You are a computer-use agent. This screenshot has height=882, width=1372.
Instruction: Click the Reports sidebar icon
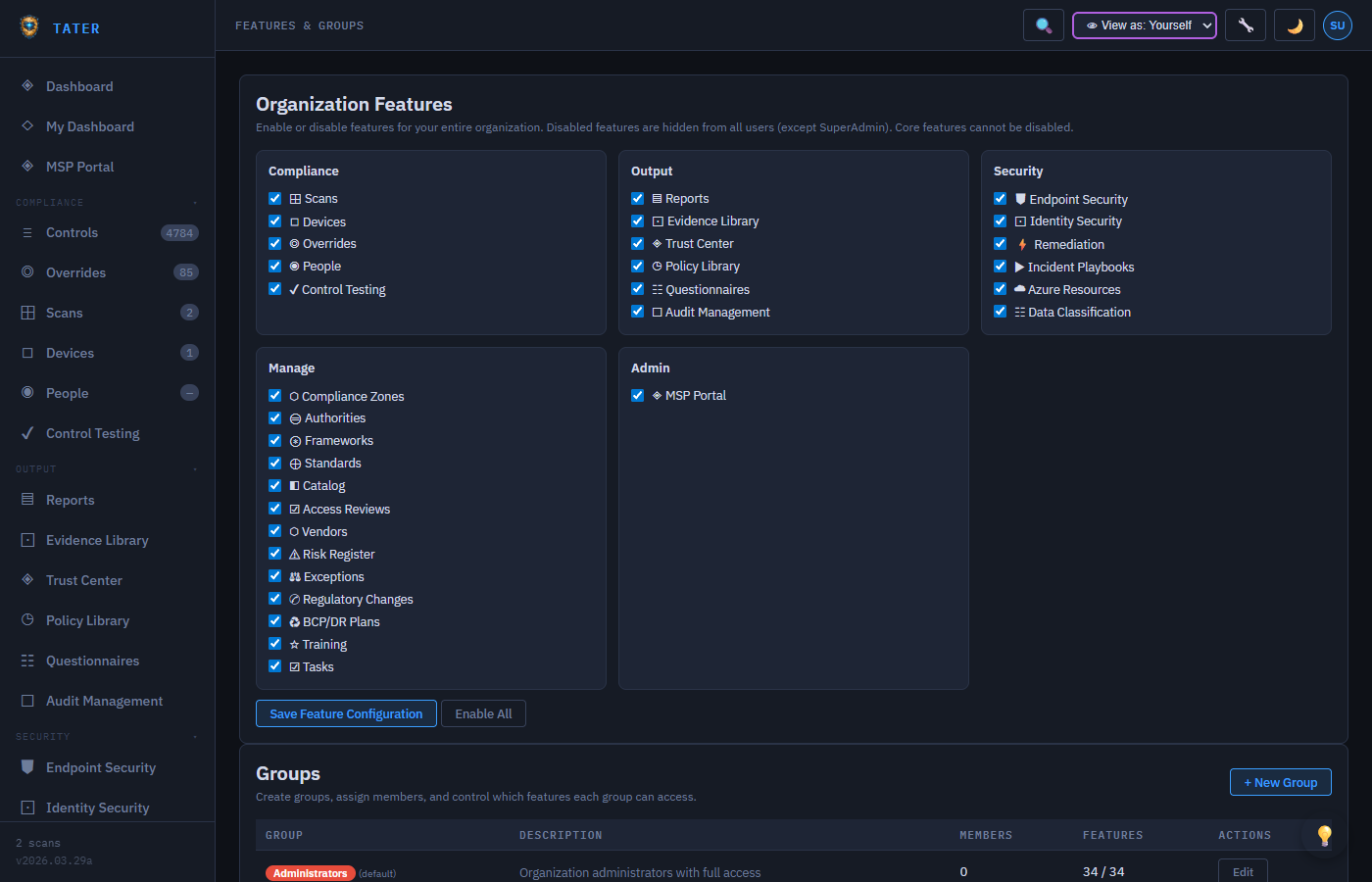(27, 500)
